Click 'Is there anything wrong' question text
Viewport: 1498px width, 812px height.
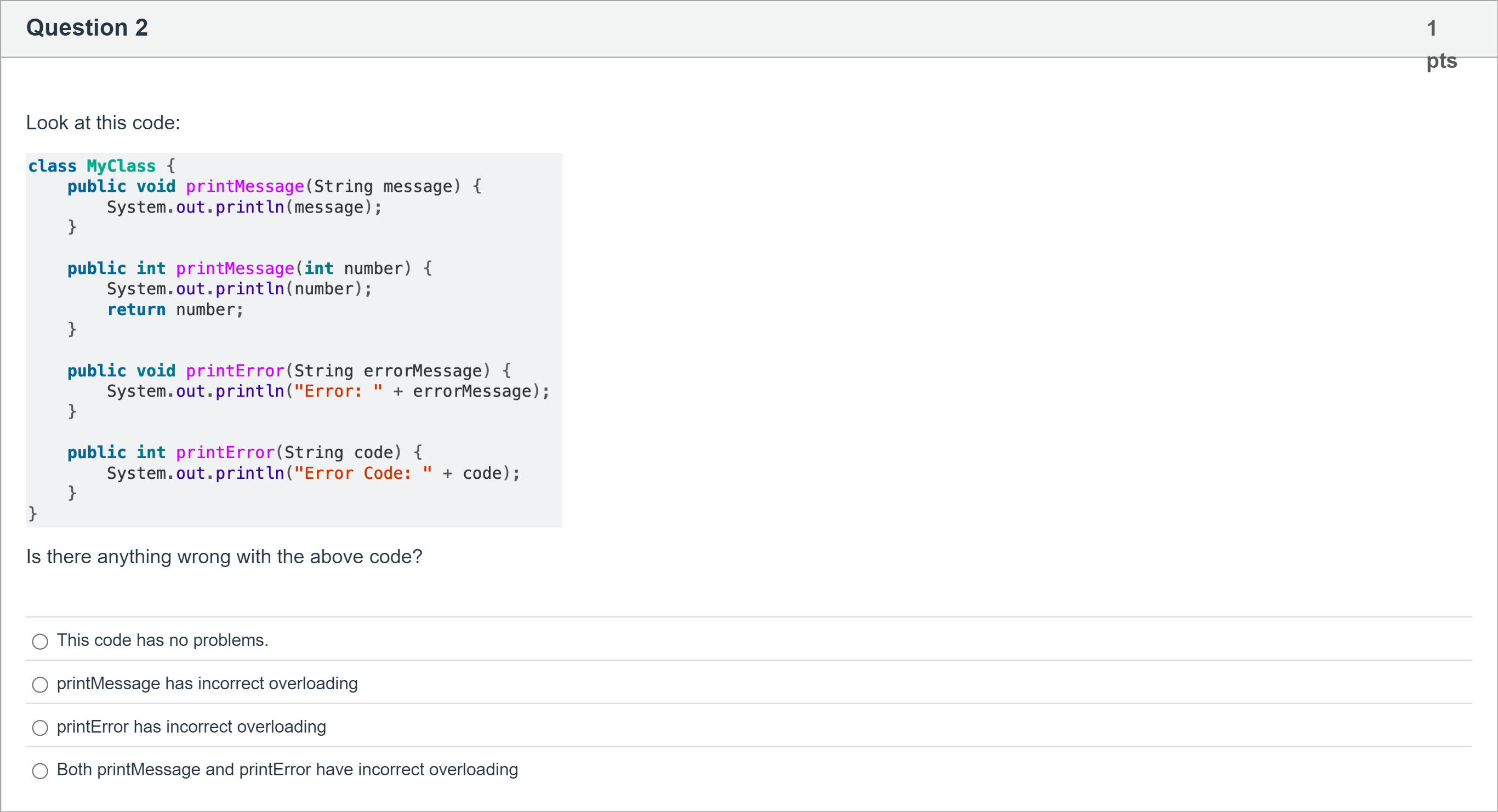tap(225, 557)
